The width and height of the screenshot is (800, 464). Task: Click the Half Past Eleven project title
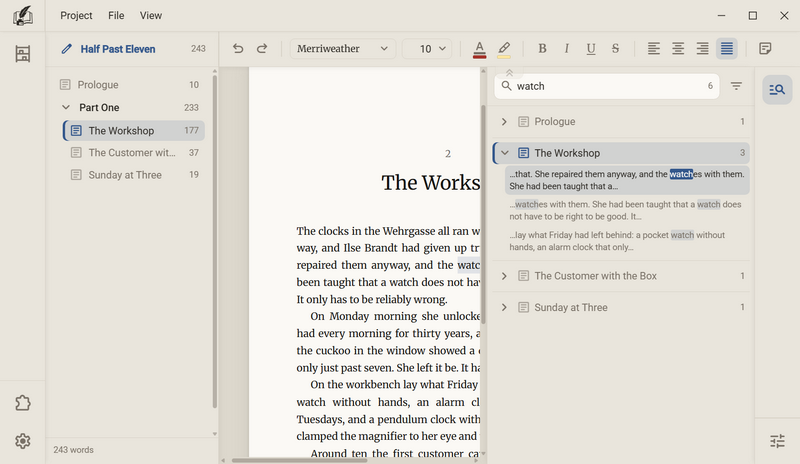[x=118, y=49]
